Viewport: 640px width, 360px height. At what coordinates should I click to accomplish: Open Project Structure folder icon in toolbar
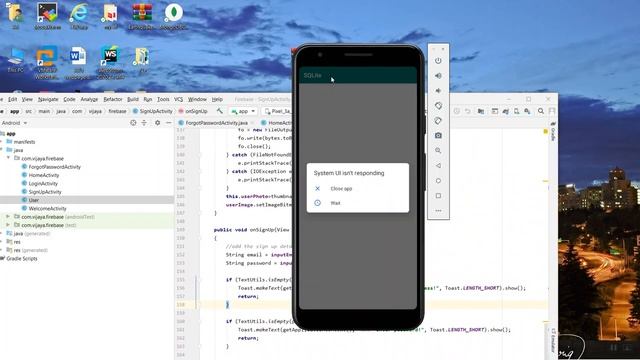481,111
